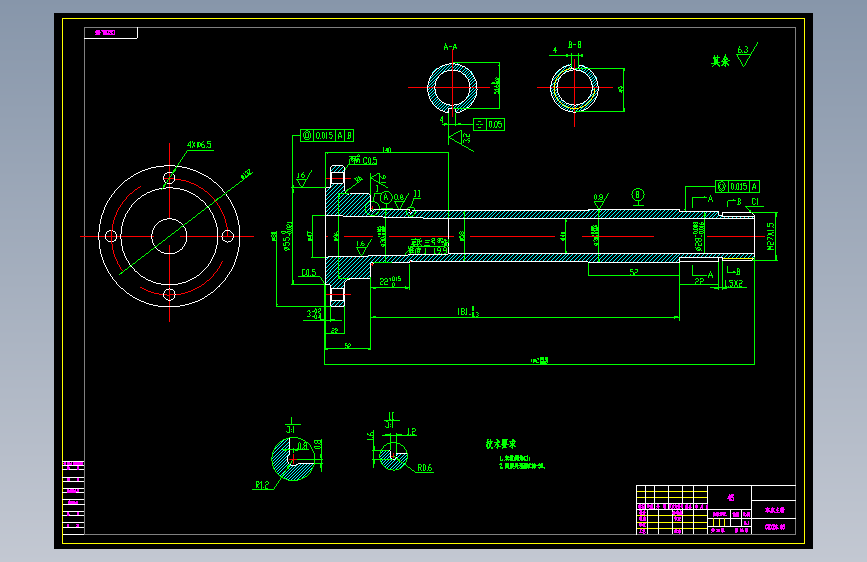Pick the 6.3 roughness symbol

point(746,55)
